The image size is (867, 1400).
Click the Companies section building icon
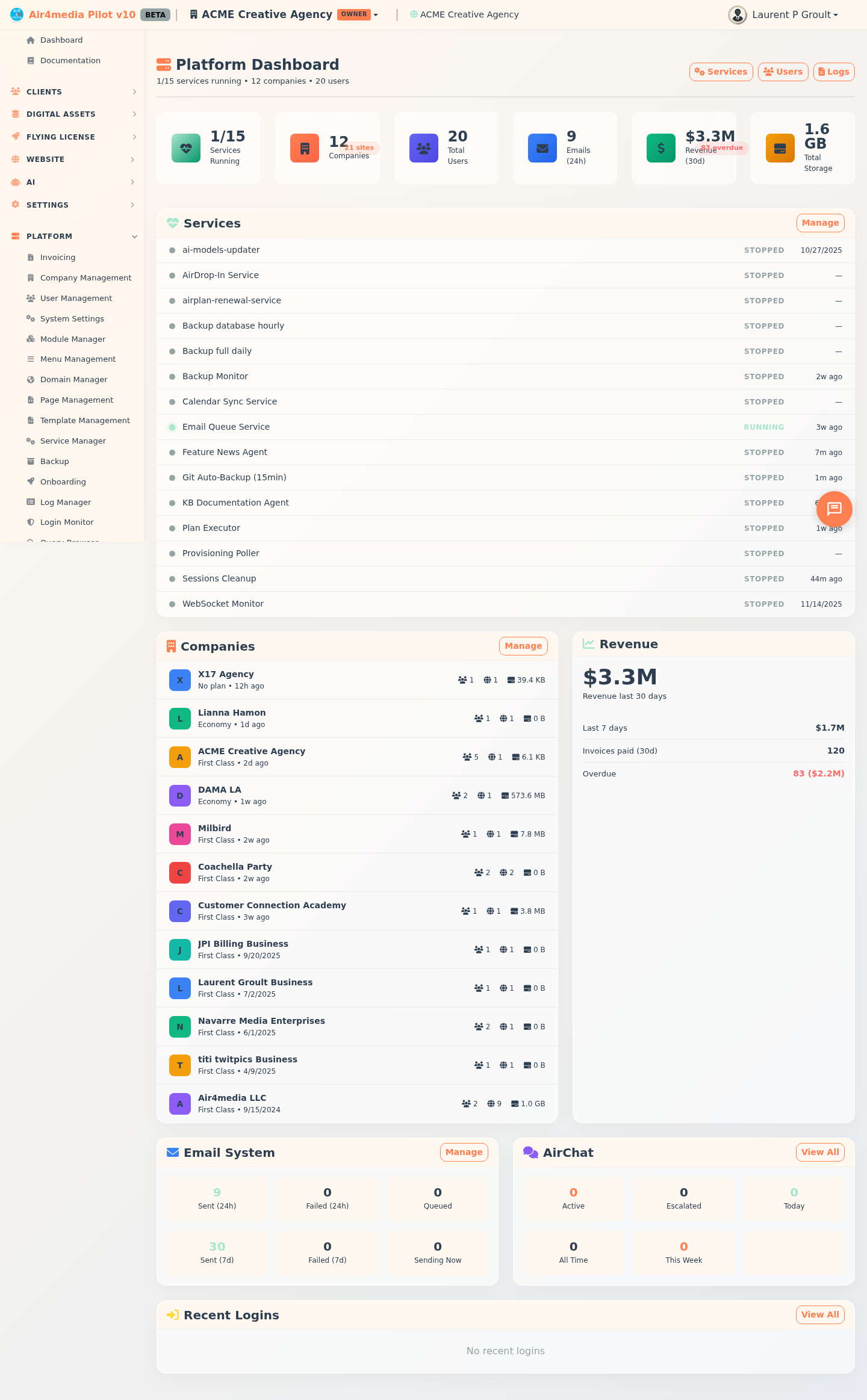click(x=172, y=646)
